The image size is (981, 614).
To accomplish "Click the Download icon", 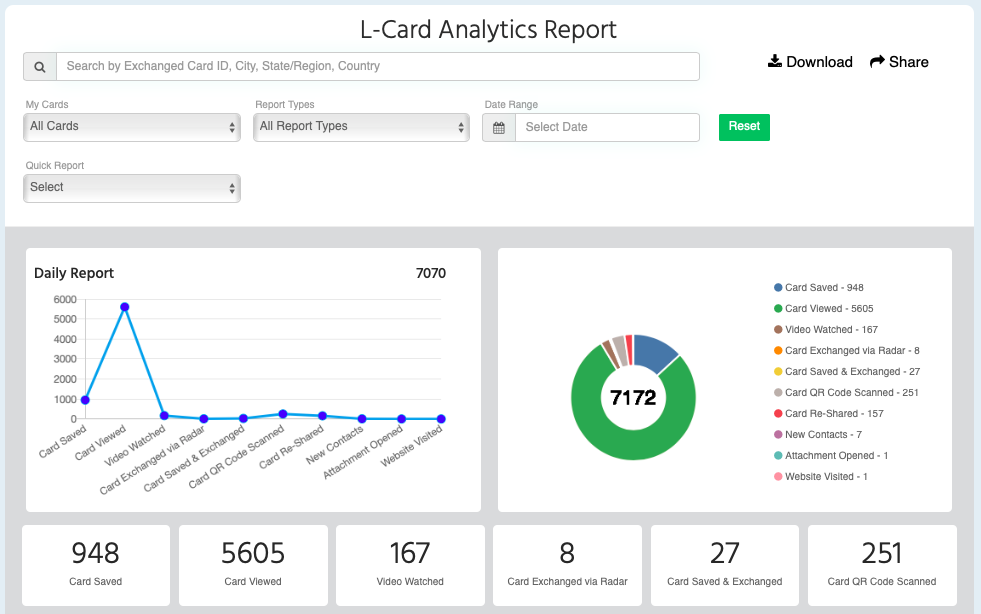I will [x=775, y=61].
